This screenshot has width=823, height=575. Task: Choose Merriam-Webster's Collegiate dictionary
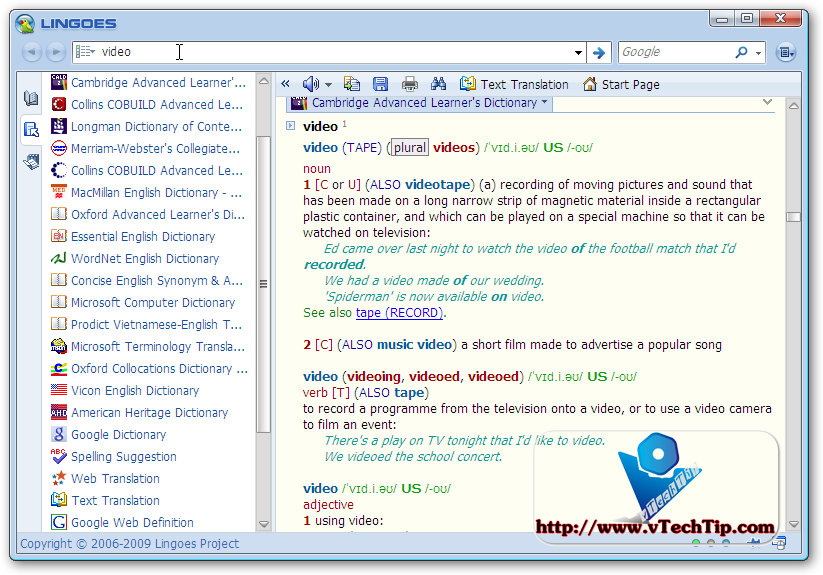pyautogui.click(x=146, y=148)
